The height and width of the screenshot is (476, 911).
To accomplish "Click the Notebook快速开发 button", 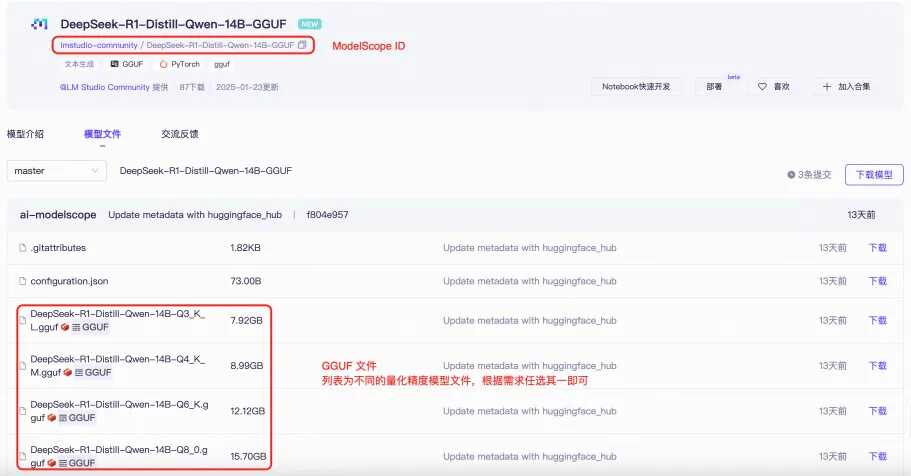I will click(x=636, y=87).
